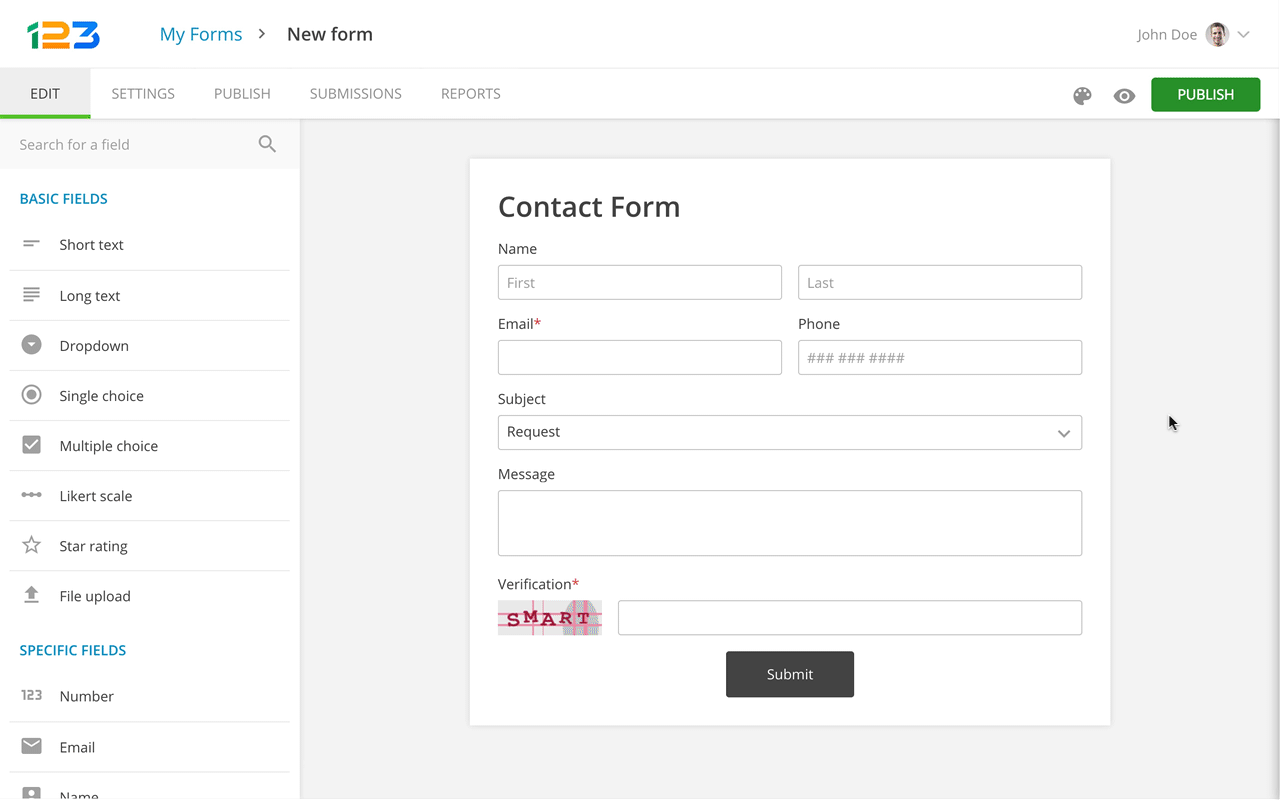Add an Email field from sidebar
This screenshot has height=800, width=1280.
(x=150, y=746)
